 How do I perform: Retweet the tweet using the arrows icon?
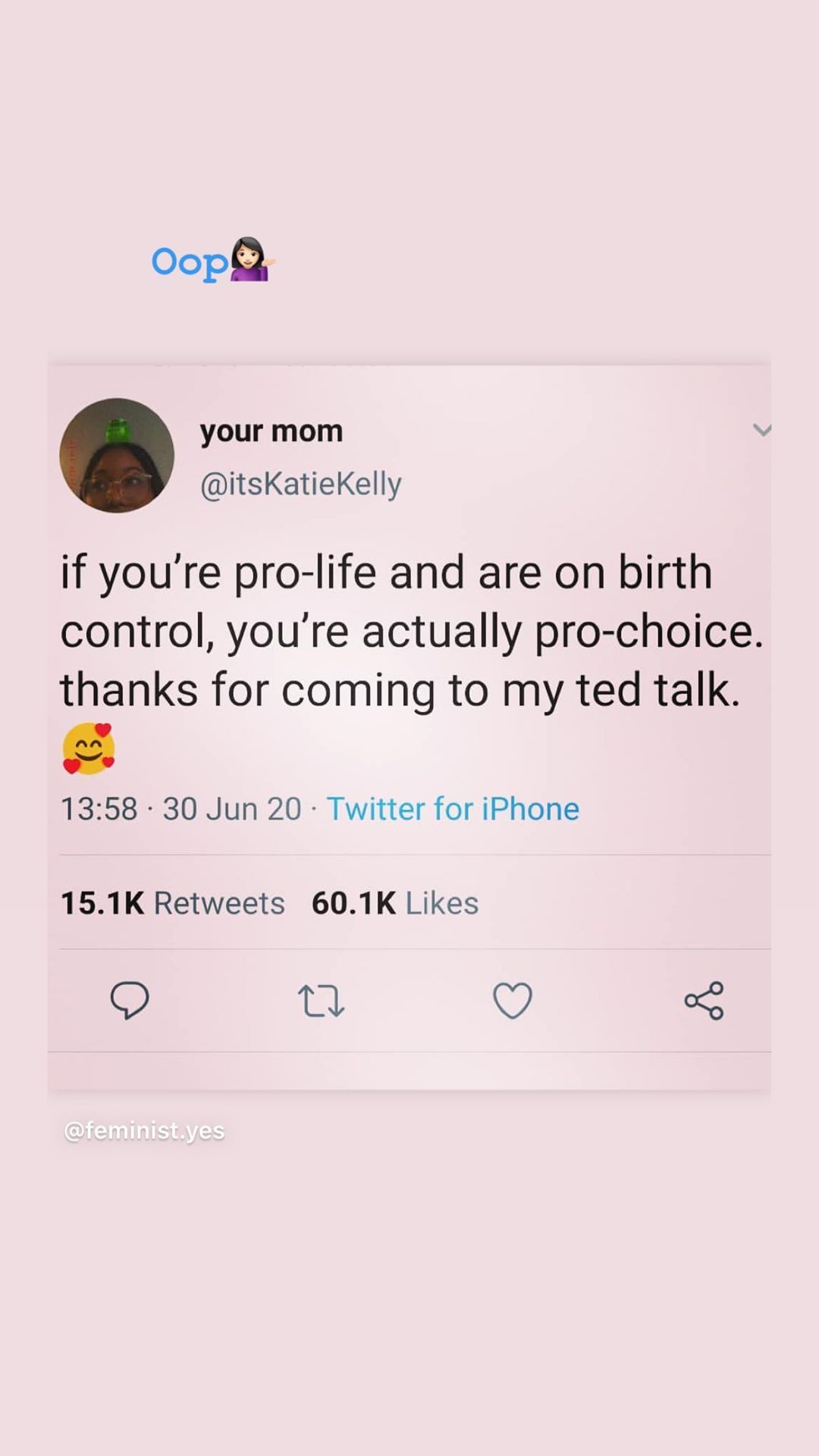[x=322, y=1000]
